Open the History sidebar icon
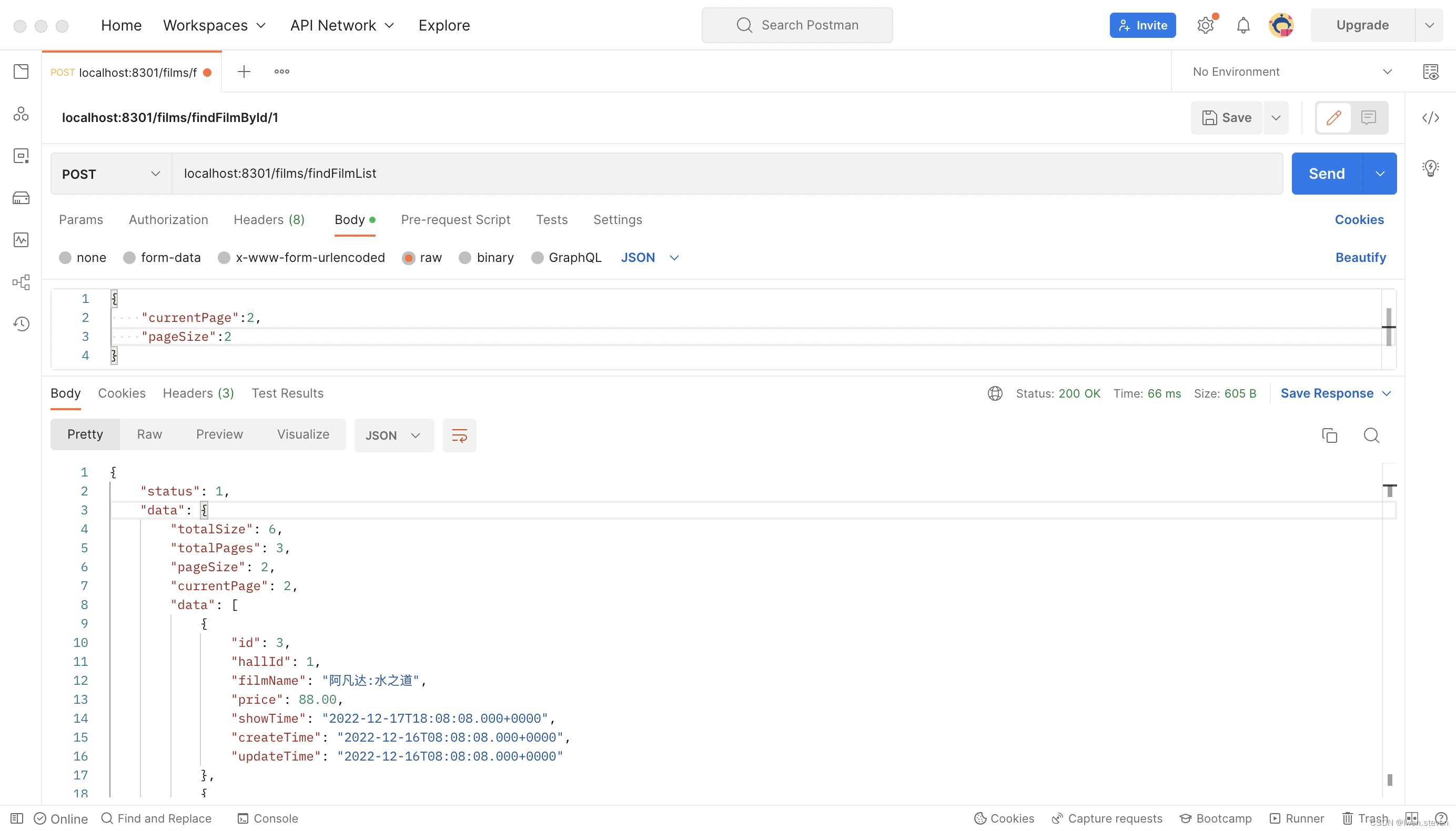This screenshot has height=831, width=1456. [x=21, y=323]
